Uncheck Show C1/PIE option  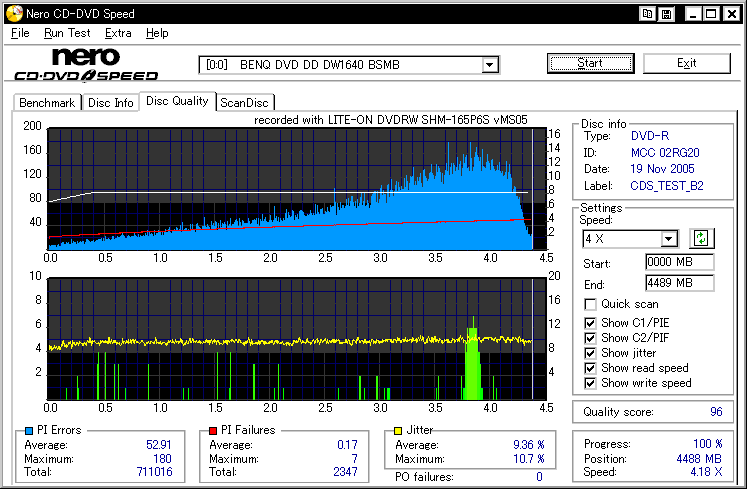590,321
